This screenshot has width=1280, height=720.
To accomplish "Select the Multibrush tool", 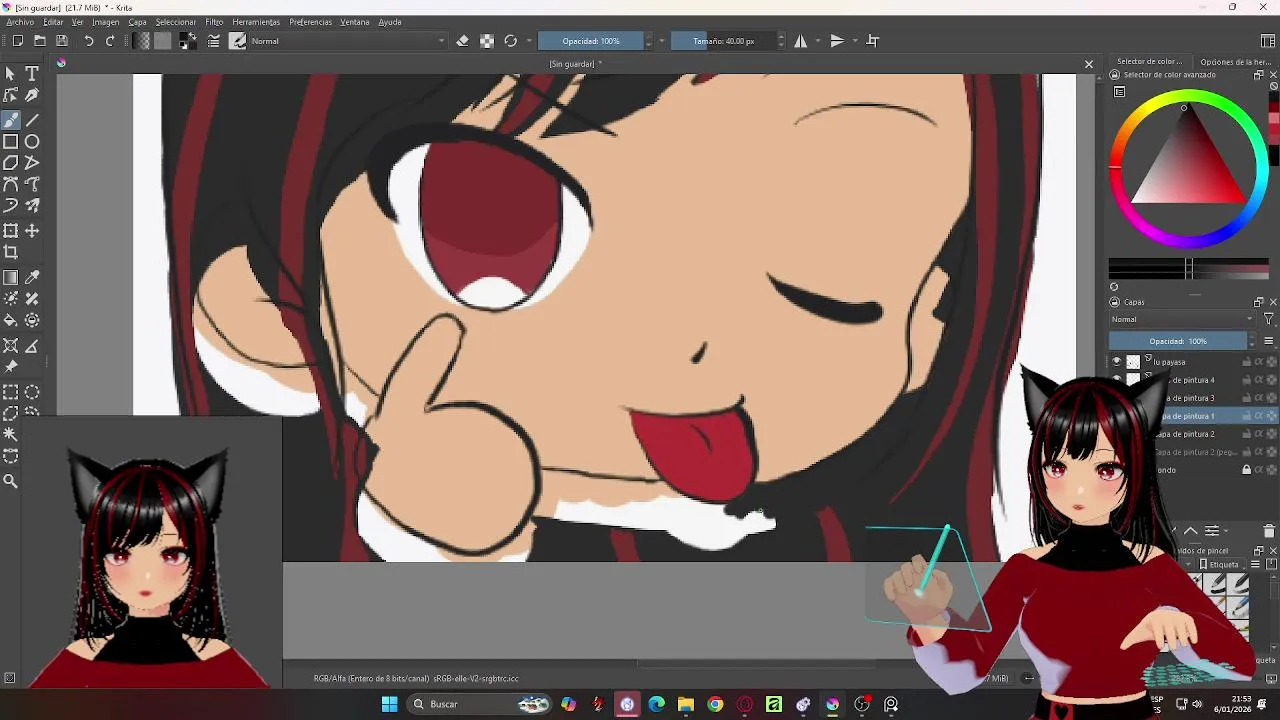I will [x=32, y=207].
